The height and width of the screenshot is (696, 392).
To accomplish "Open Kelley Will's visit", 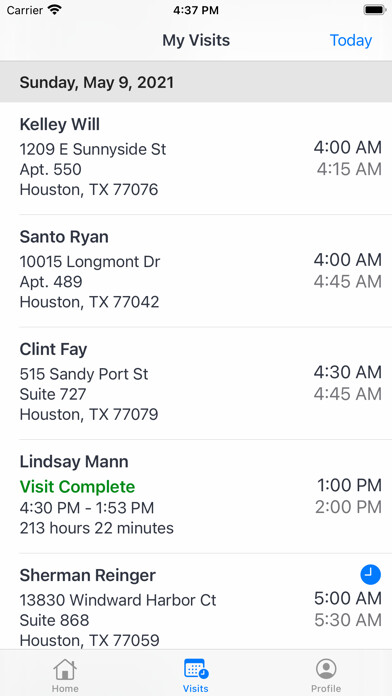I will (196, 158).
